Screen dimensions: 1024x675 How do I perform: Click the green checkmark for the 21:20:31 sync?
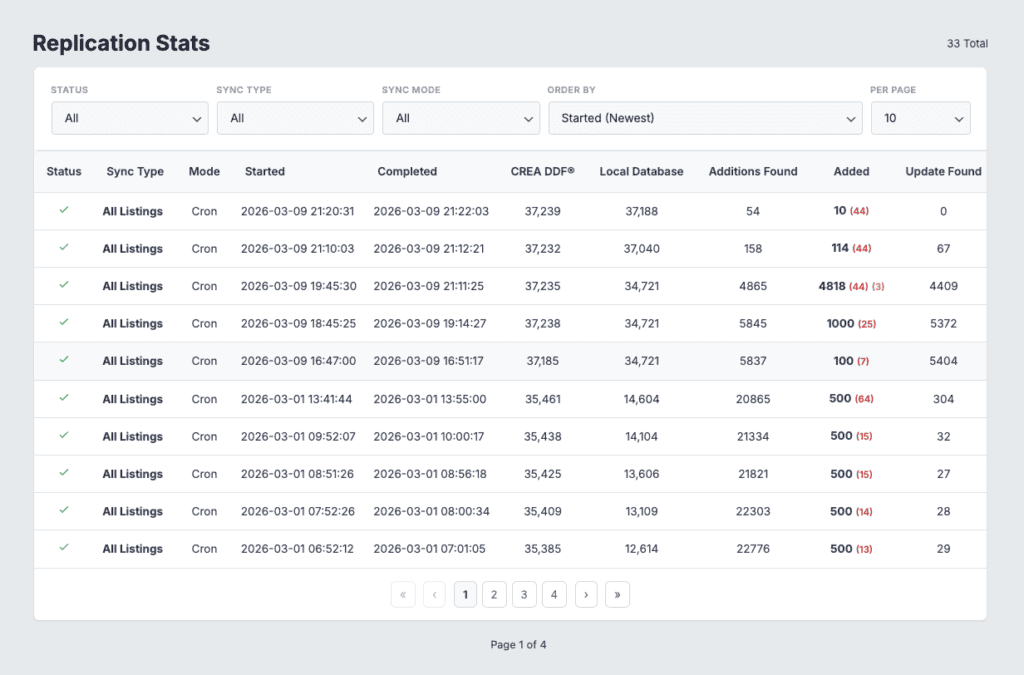click(x=64, y=211)
